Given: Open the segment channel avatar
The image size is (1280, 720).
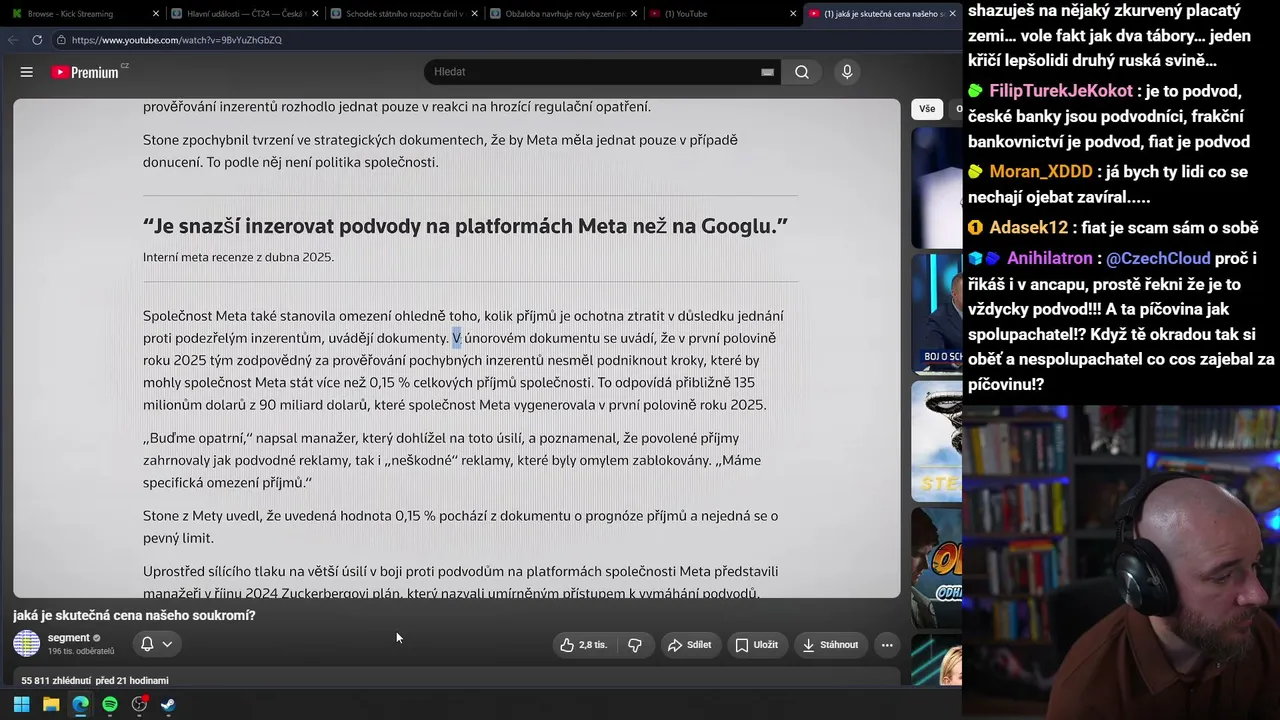Looking at the screenshot, I should [x=27, y=643].
